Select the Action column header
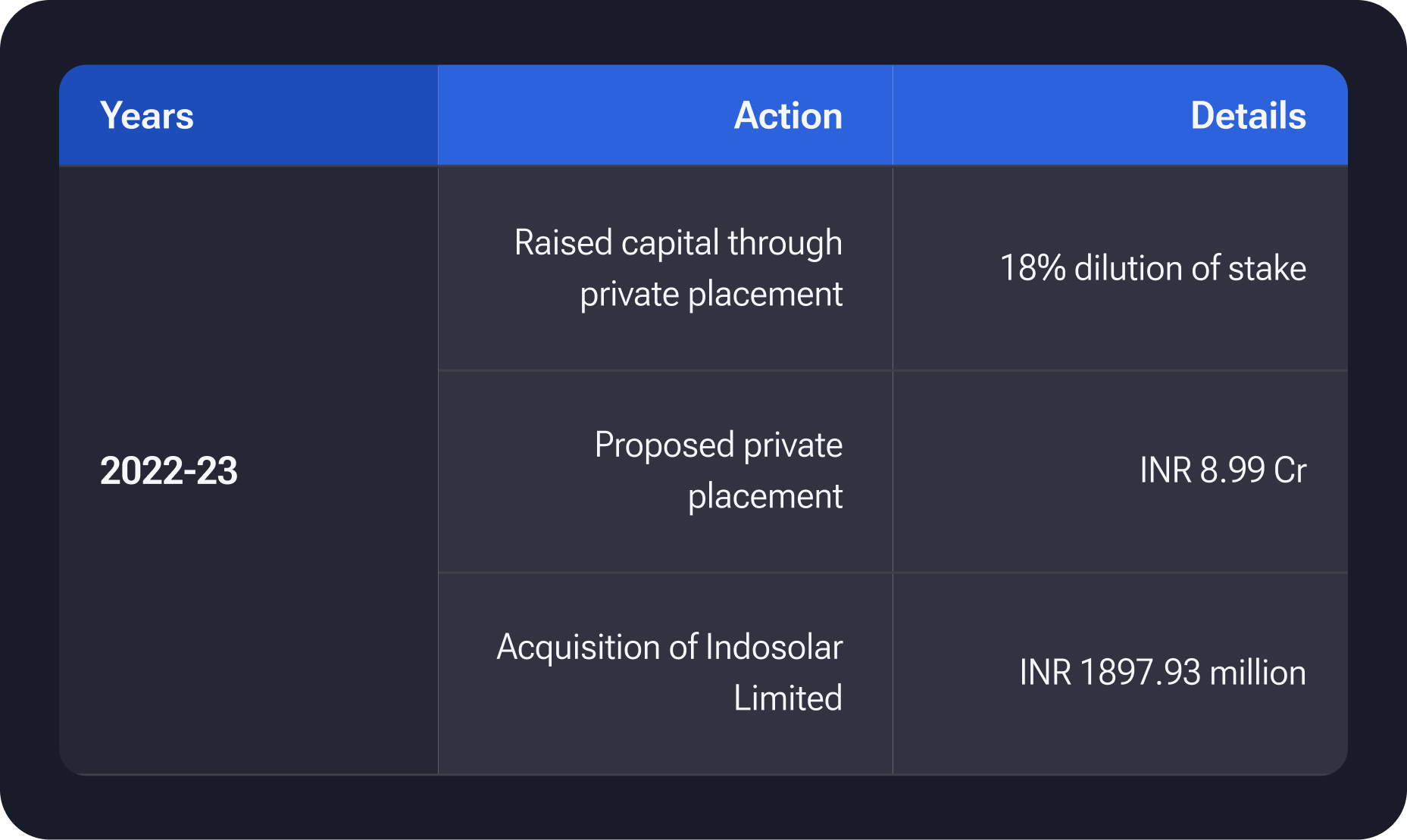This screenshot has width=1407, height=840. point(788,116)
